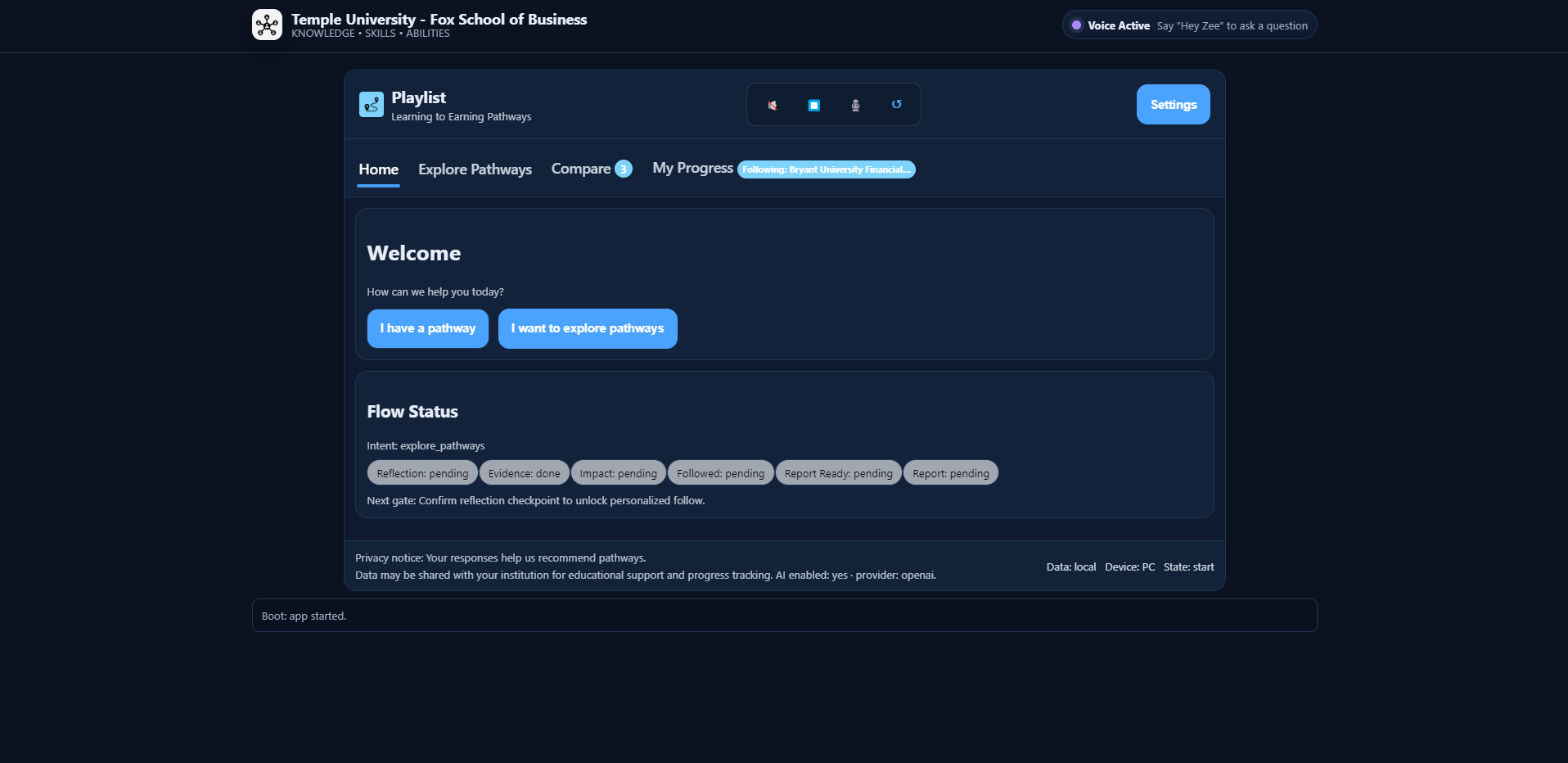Viewport: 1568px width, 763px height.
Task: Click the Playlist map icon
Action: [371, 104]
